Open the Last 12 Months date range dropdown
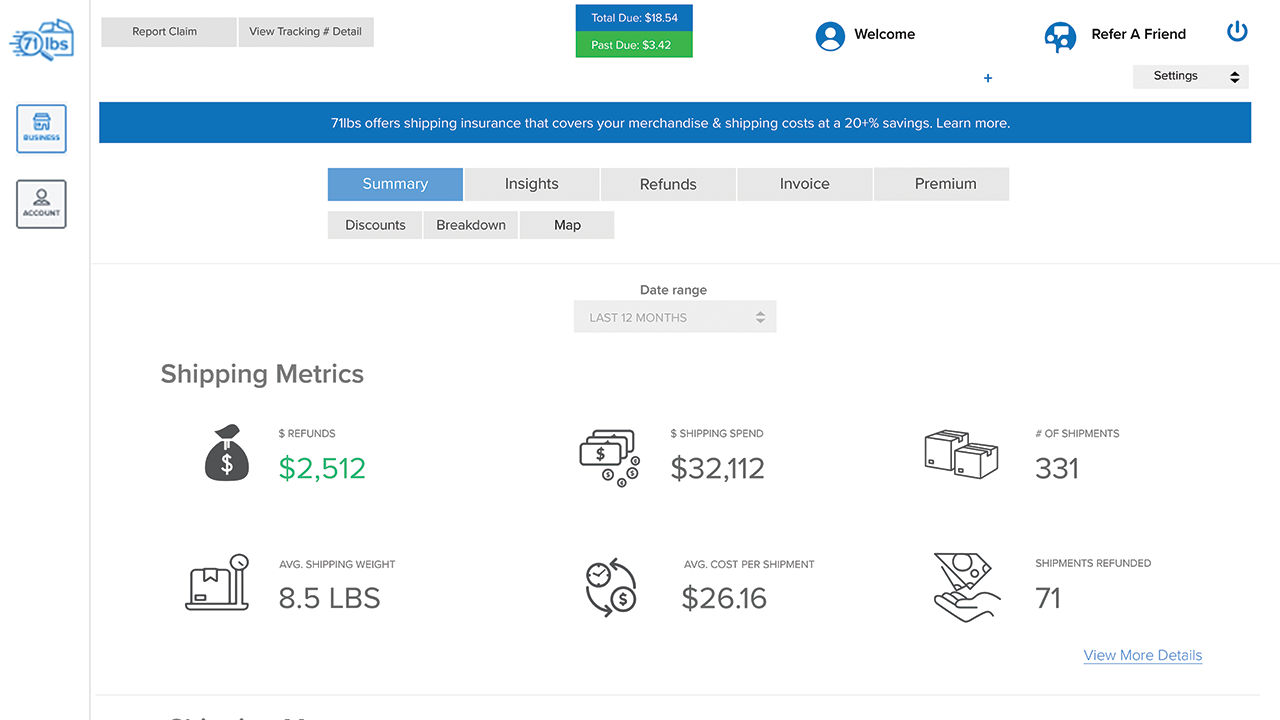 [x=675, y=317]
